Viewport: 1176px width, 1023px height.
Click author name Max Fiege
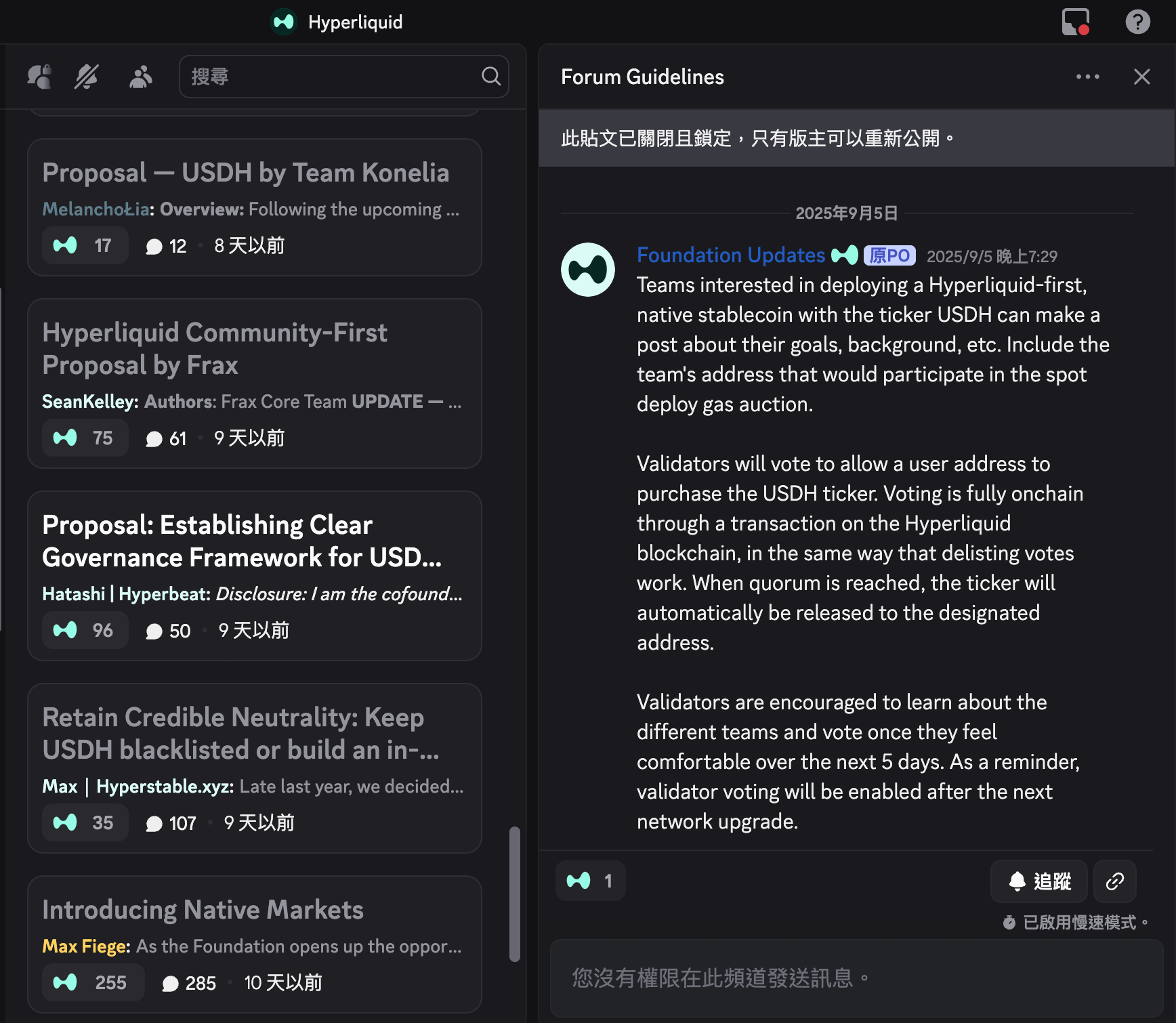86,946
